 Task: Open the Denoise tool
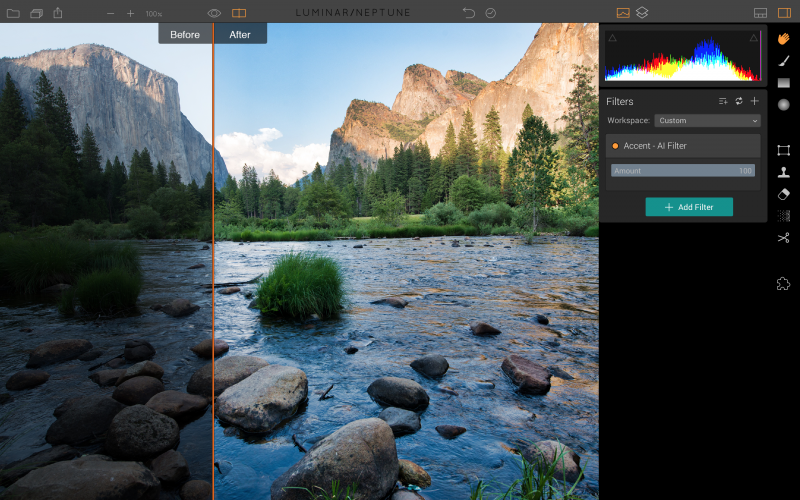coord(784,215)
